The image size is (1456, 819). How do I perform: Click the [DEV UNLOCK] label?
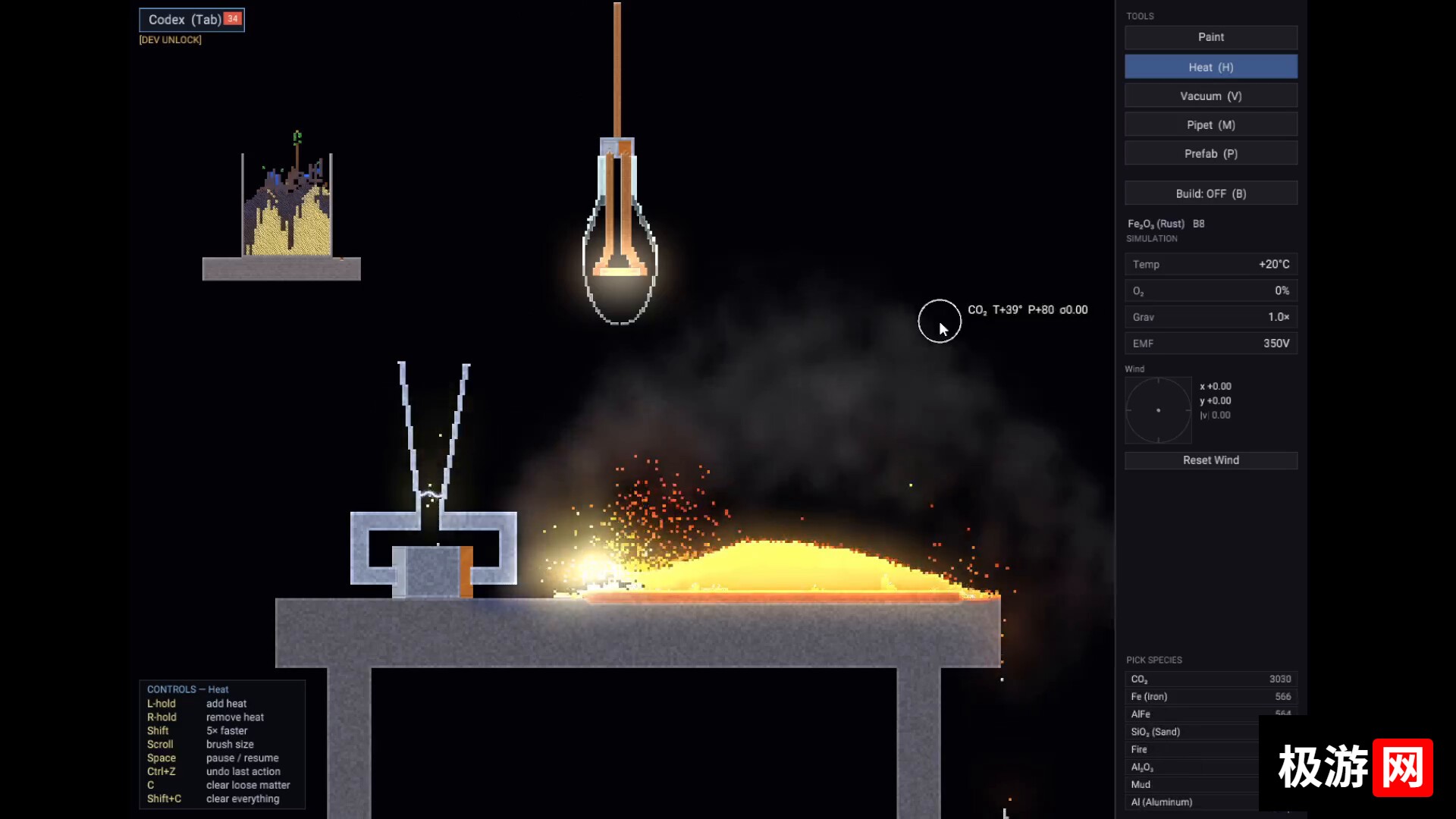[170, 40]
